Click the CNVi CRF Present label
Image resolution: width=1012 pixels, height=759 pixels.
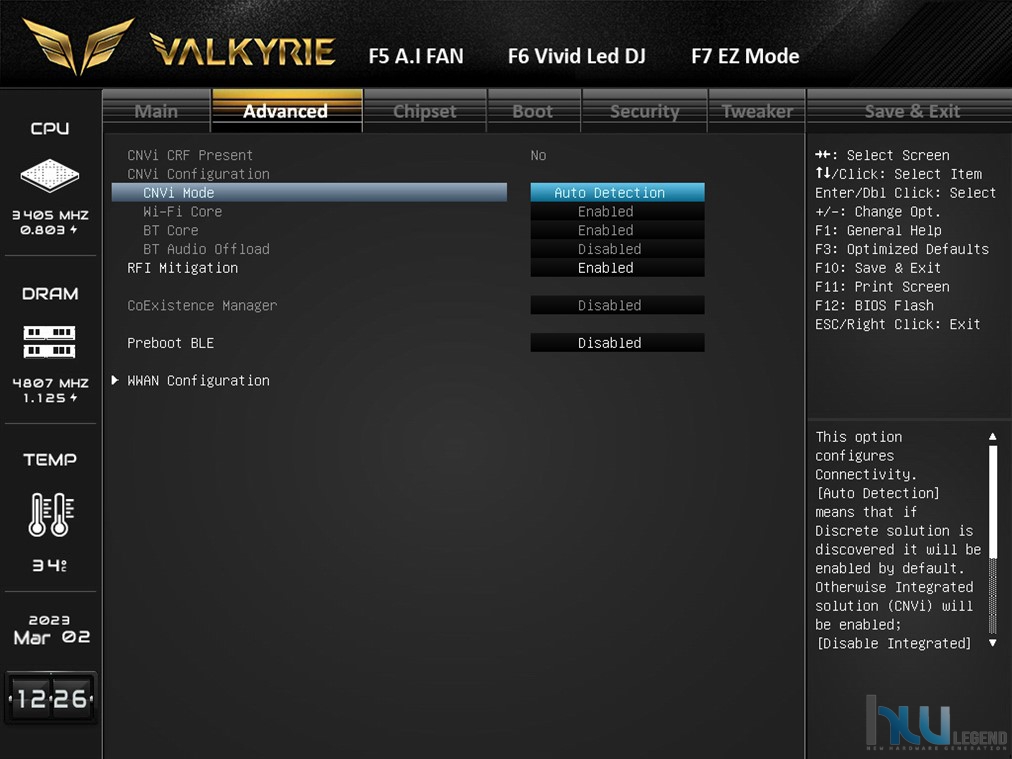coord(190,155)
